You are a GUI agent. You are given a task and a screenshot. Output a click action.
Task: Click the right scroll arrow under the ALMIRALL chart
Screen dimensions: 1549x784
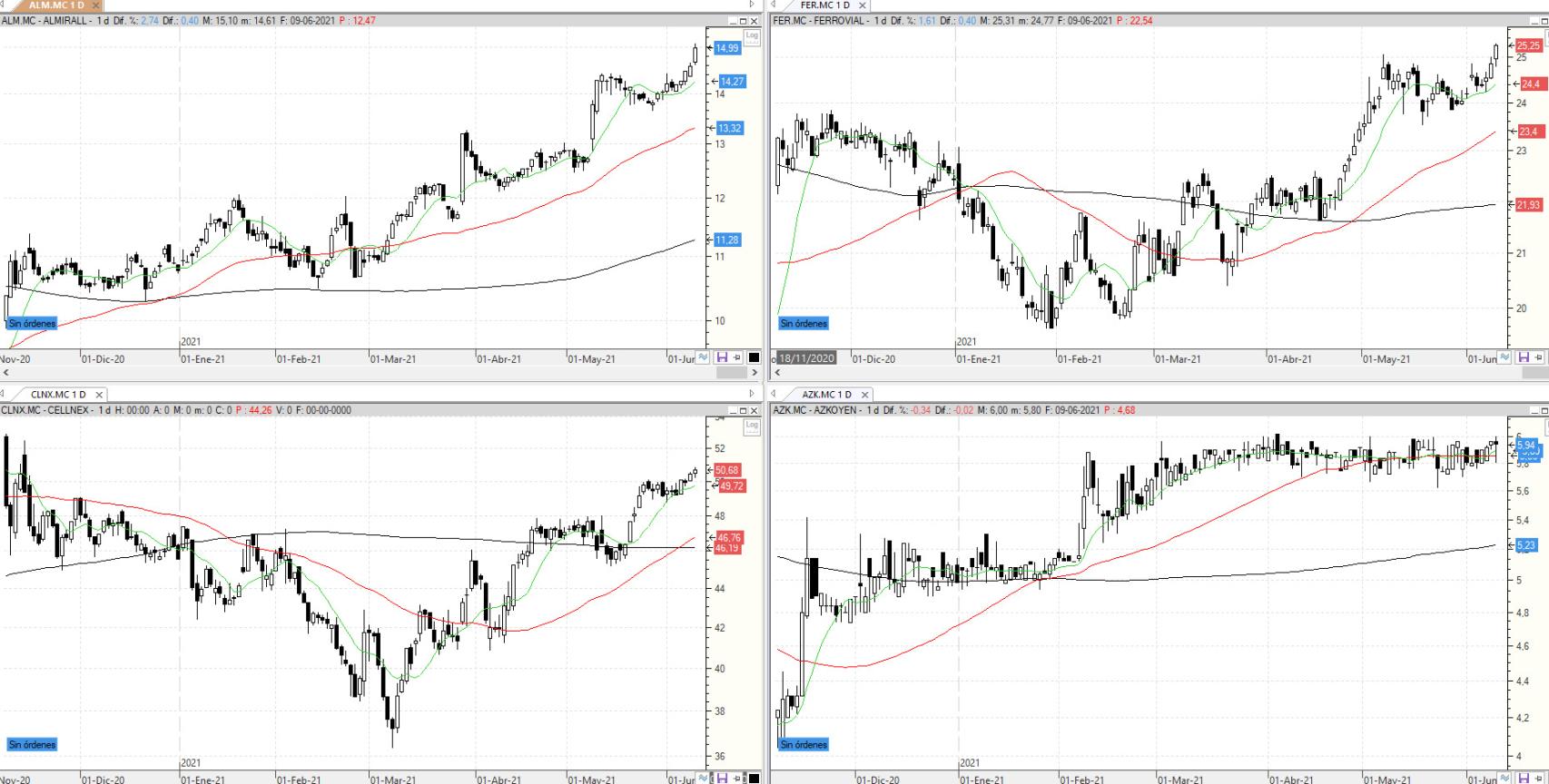tap(754, 372)
